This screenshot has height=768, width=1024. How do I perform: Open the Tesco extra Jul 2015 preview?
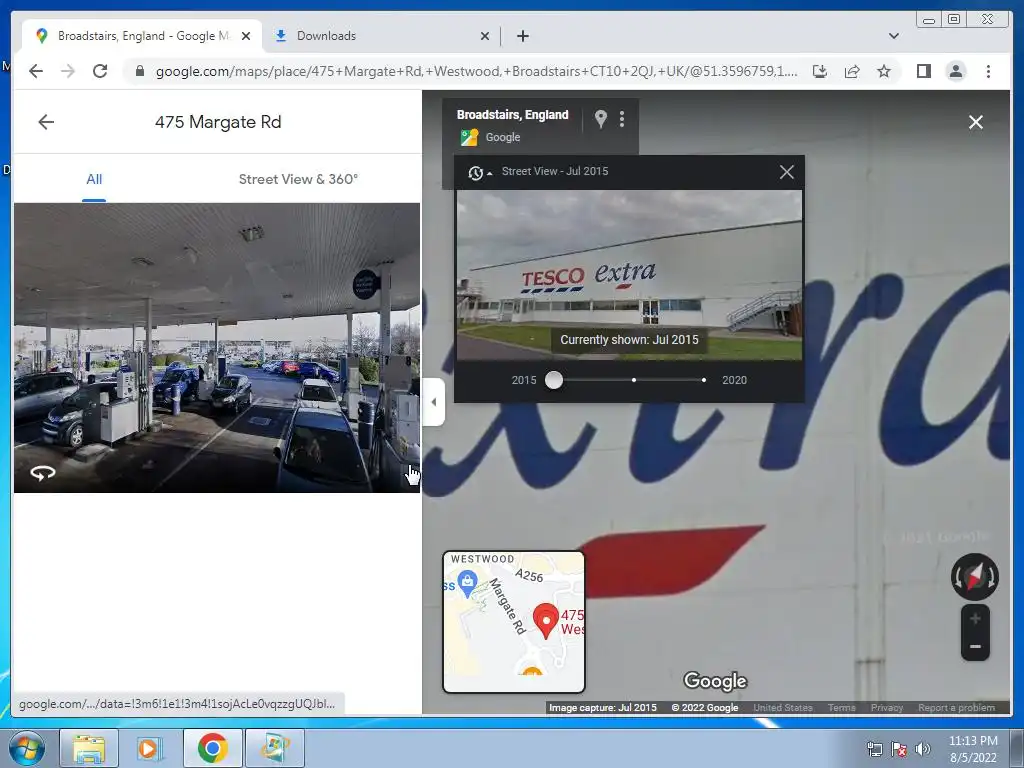(x=629, y=275)
